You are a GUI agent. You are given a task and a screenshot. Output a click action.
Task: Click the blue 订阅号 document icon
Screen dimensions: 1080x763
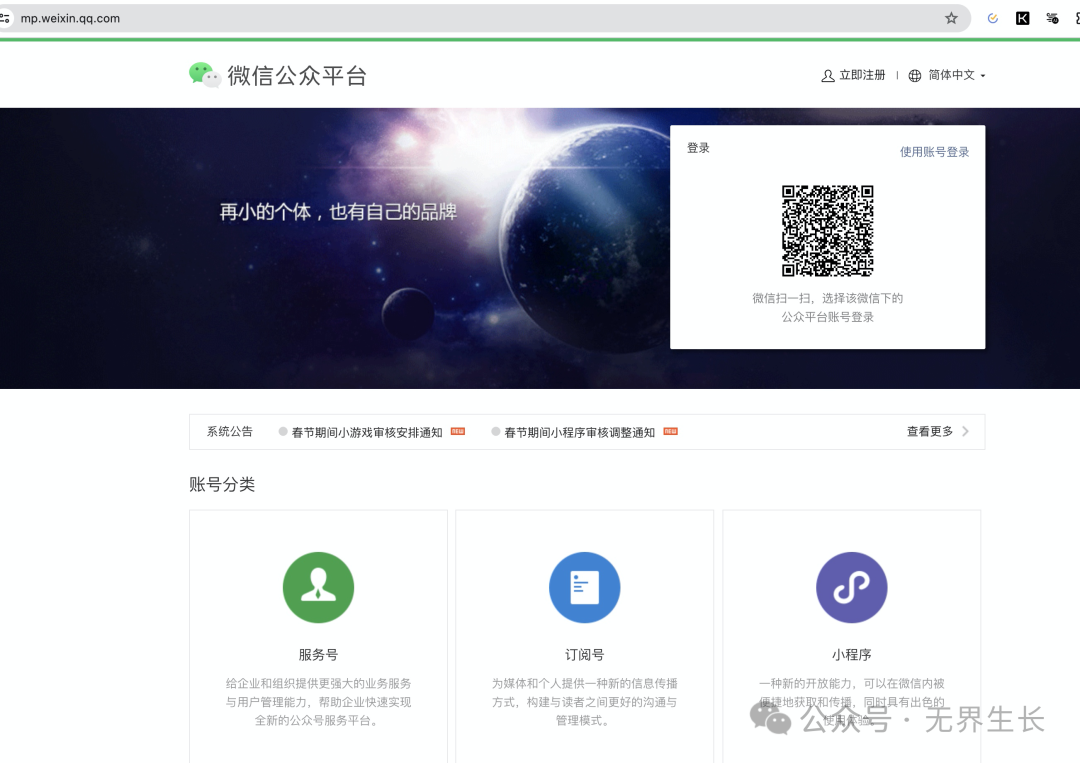[585, 587]
